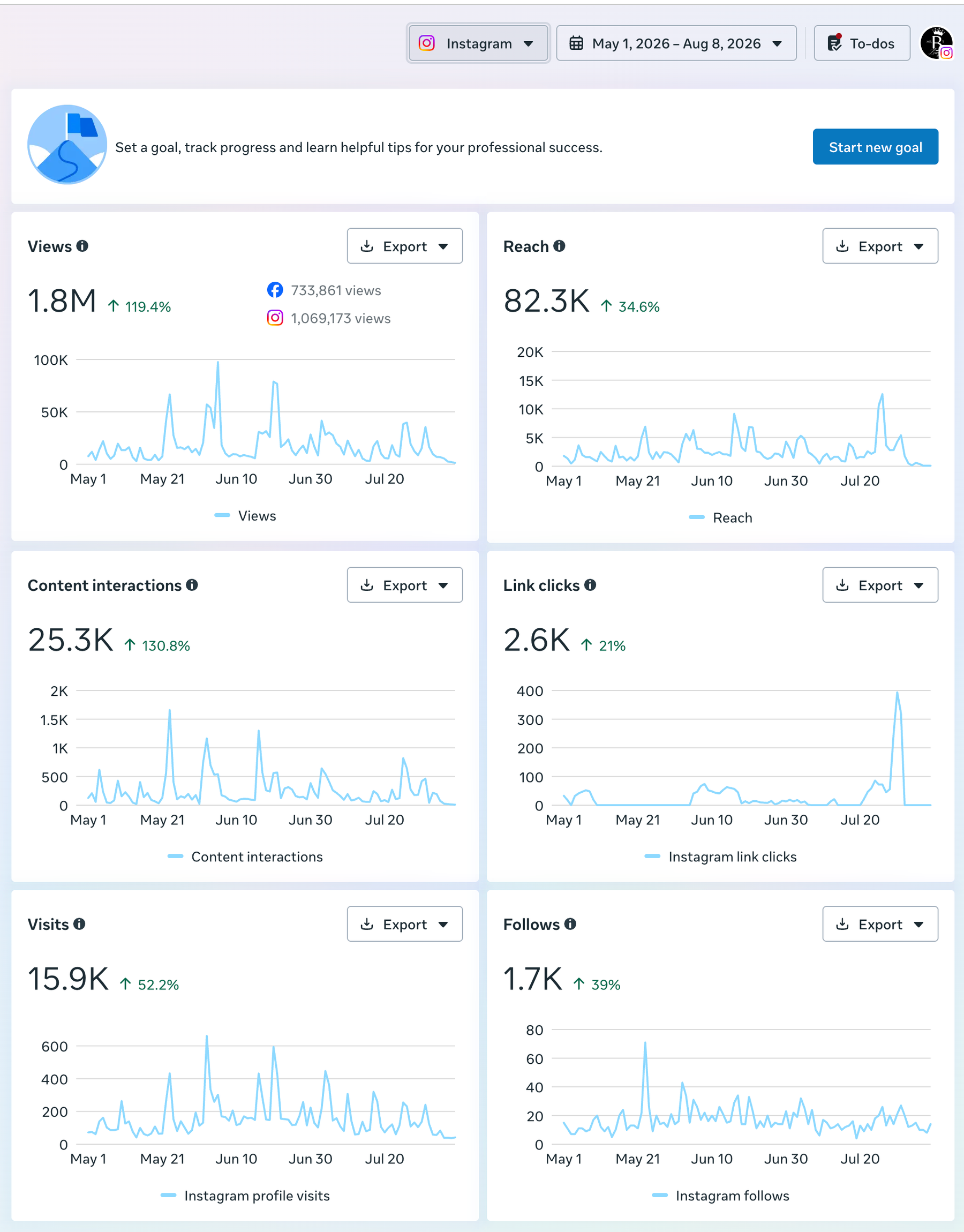Click the 1.7K follows total
Viewport: 964px width, 1232px height.
coord(533,979)
